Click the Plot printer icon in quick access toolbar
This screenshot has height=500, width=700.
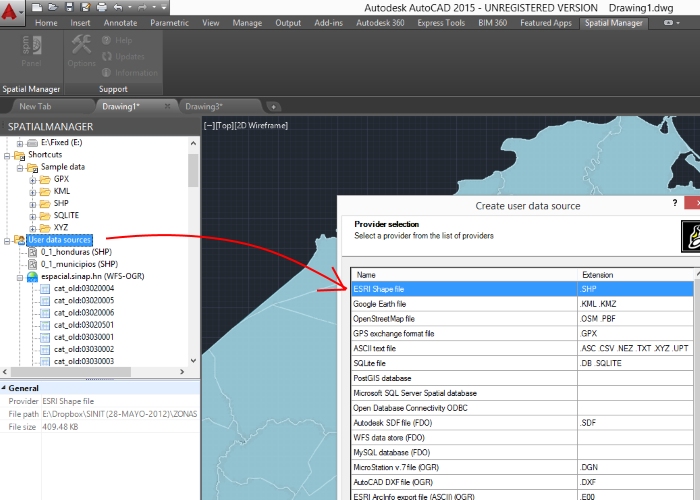(x=102, y=7)
